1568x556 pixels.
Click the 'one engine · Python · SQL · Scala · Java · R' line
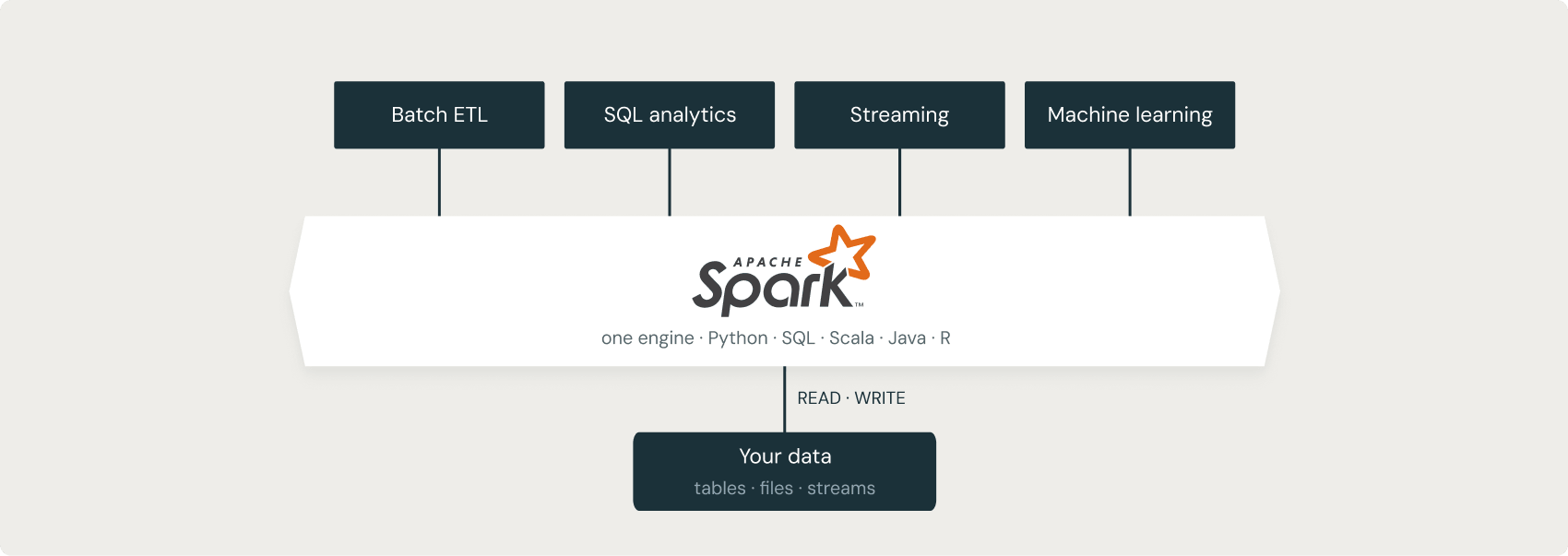click(x=776, y=338)
